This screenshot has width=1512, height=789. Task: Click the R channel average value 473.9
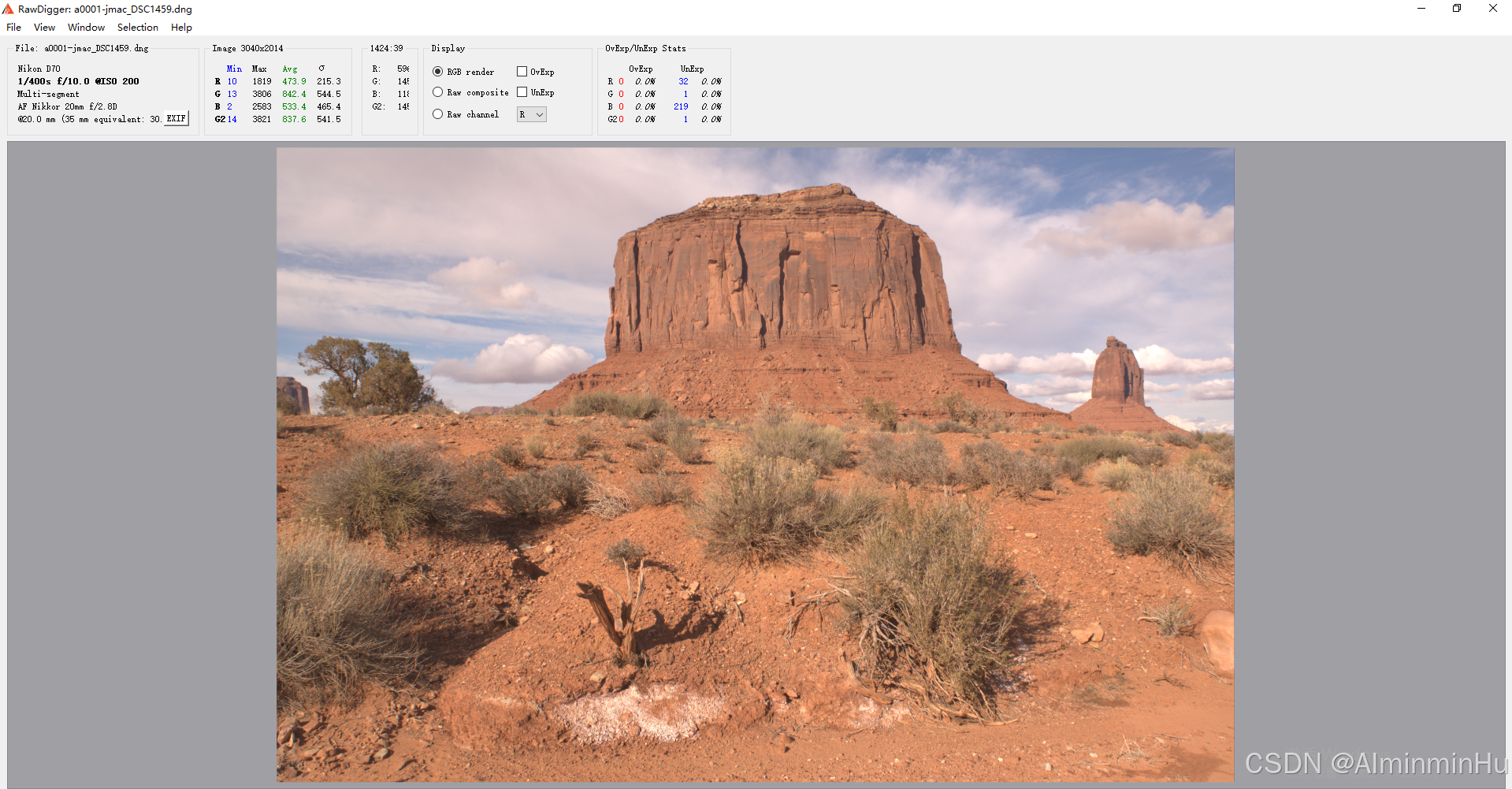click(294, 81)
